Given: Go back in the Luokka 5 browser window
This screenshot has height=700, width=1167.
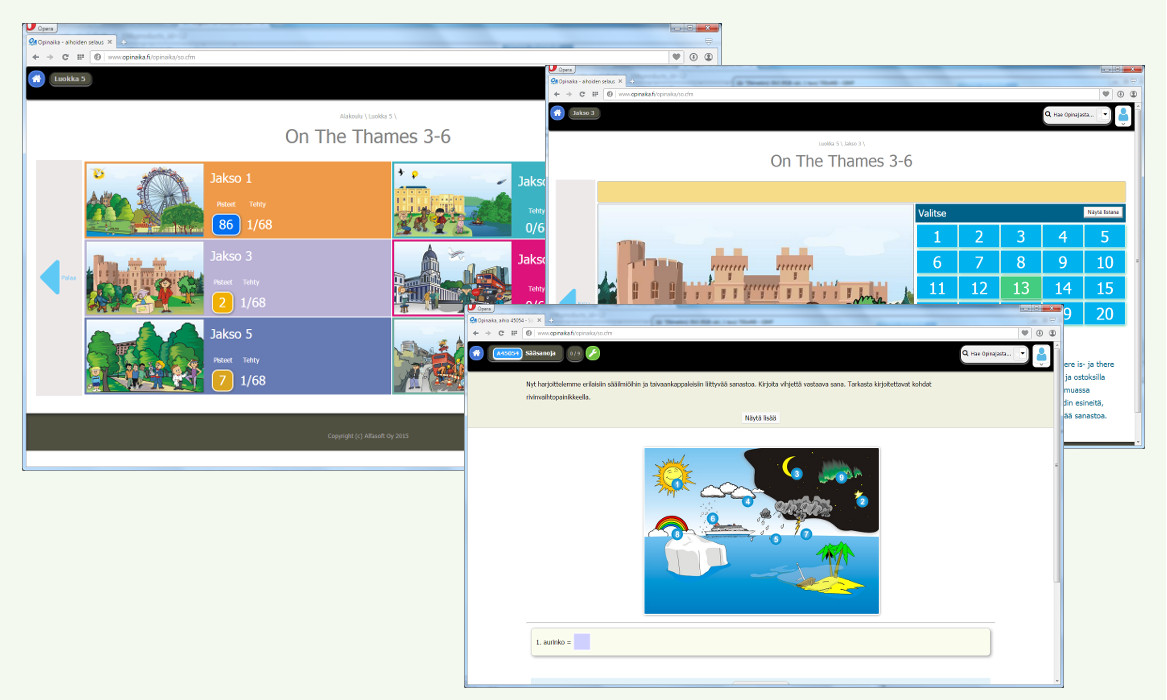Looking at the screenshot, I should pos(36,57).
